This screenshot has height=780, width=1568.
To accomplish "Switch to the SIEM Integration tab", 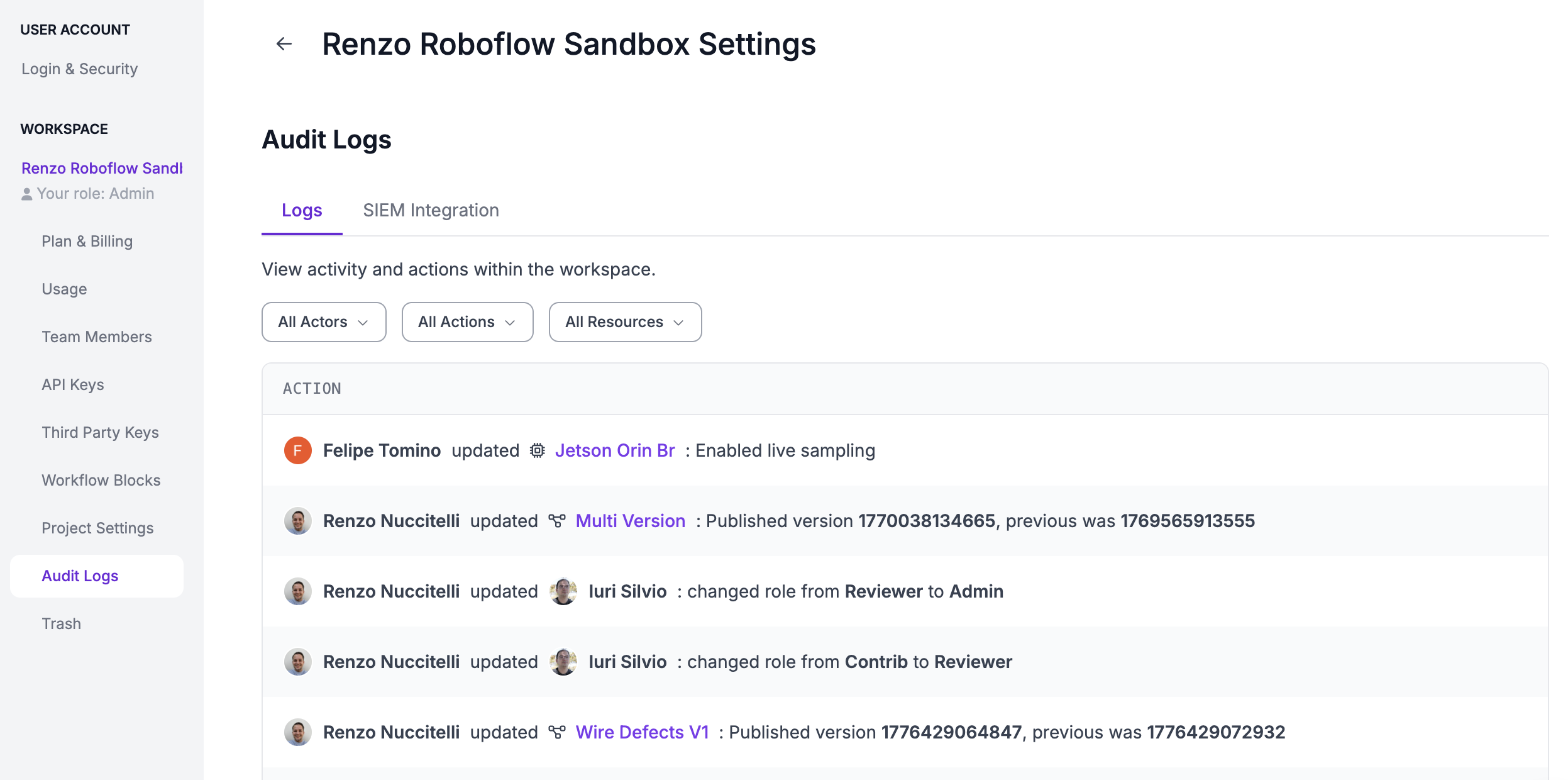I will [431, 210].
